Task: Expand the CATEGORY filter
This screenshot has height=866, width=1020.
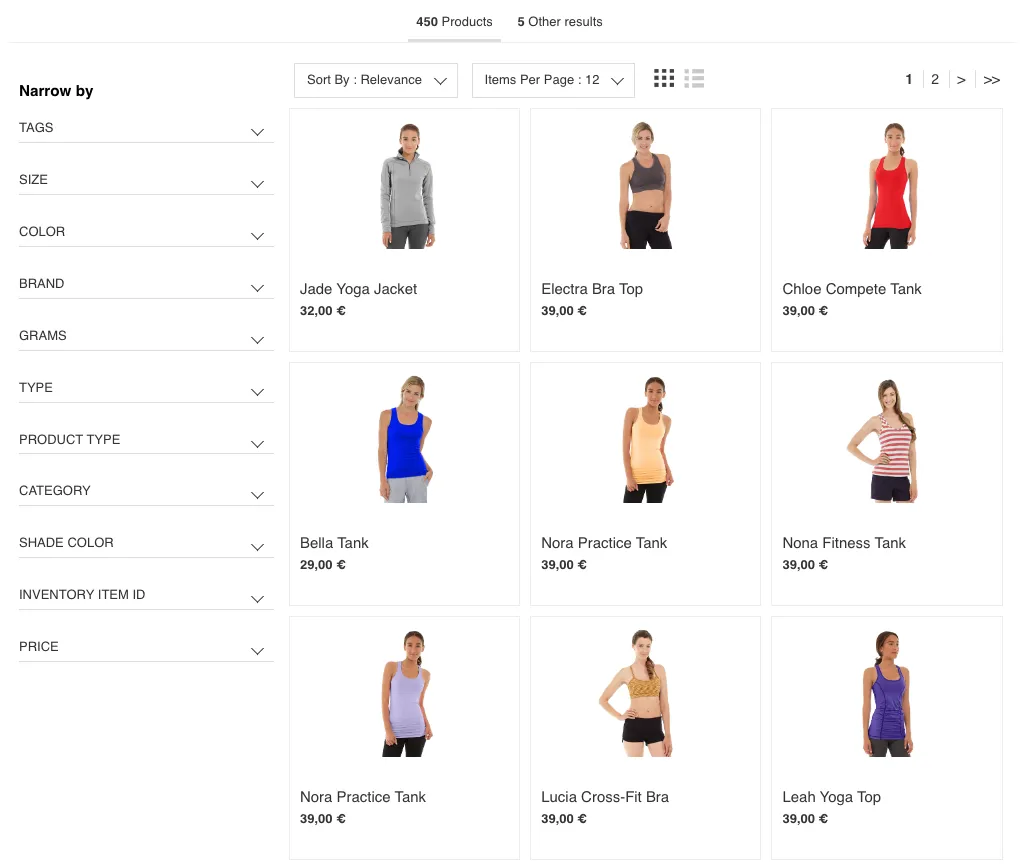Action: (x=146, y=491)
